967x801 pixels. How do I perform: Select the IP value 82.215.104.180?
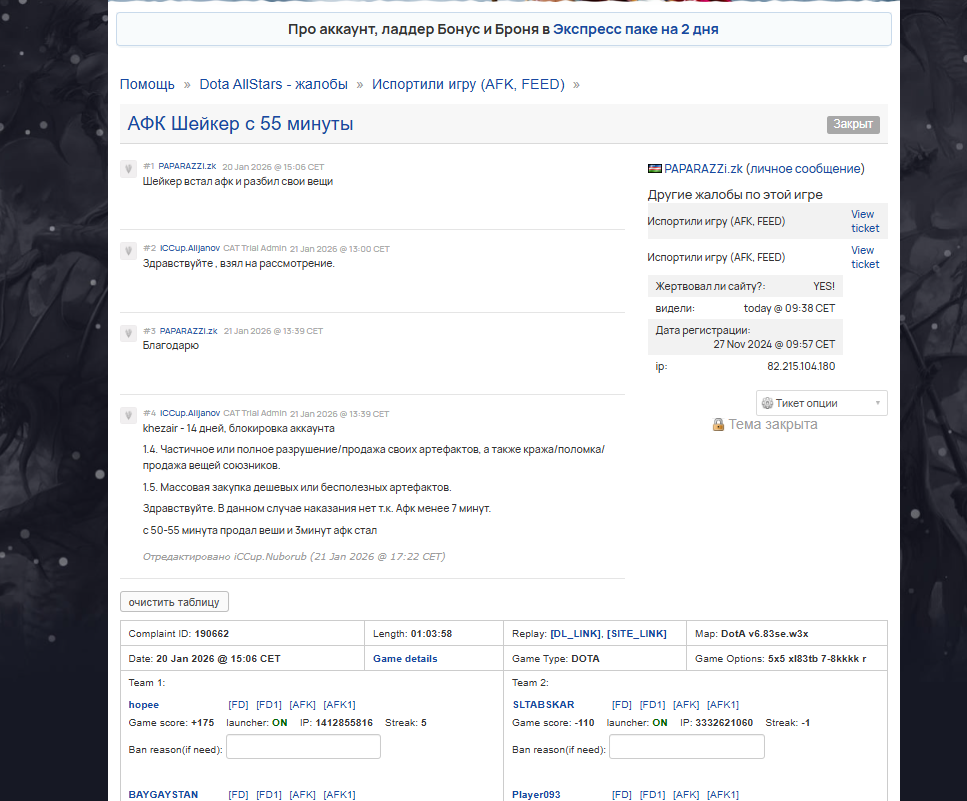pos(801,366)
